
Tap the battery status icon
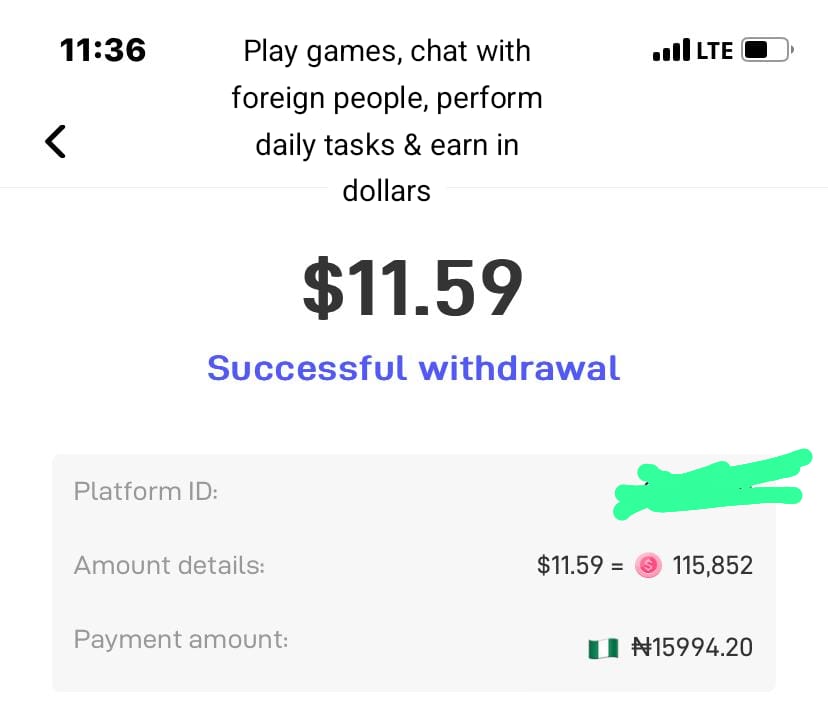pyautogui.click(x=767, y=50)
